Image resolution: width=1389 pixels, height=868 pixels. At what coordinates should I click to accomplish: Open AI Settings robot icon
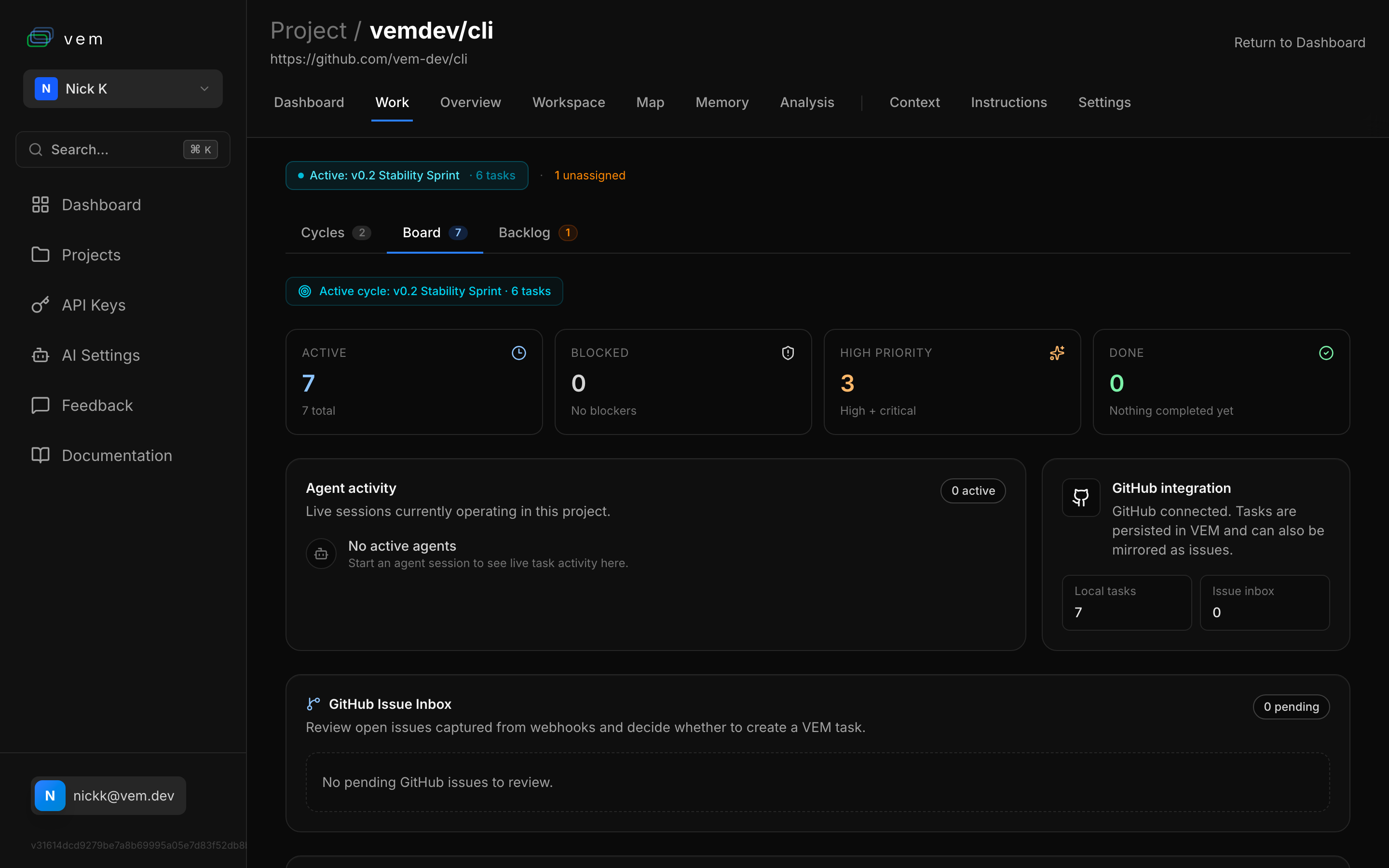[40, 355]
